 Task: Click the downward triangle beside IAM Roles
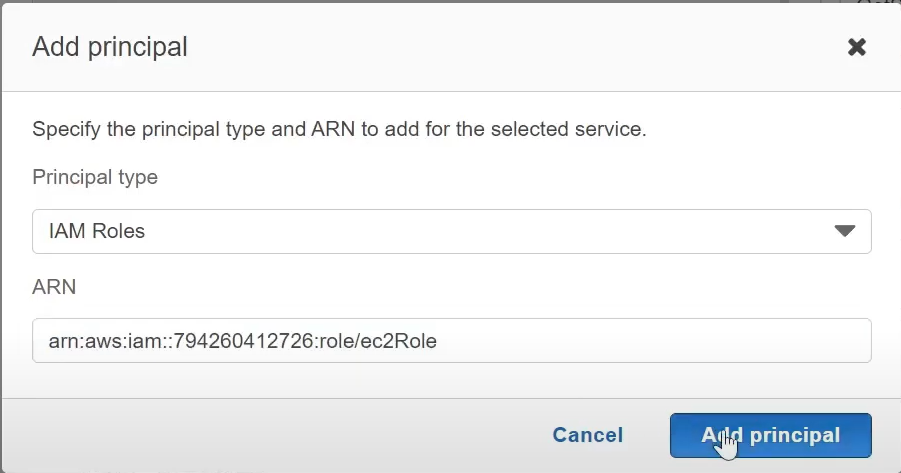(844, 231)
